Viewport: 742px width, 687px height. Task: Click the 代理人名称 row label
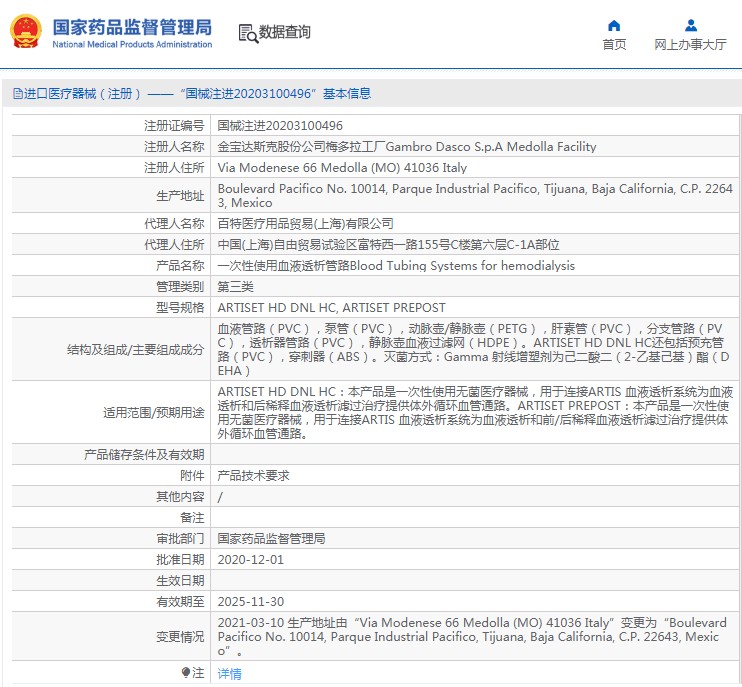tap(174, 223)
